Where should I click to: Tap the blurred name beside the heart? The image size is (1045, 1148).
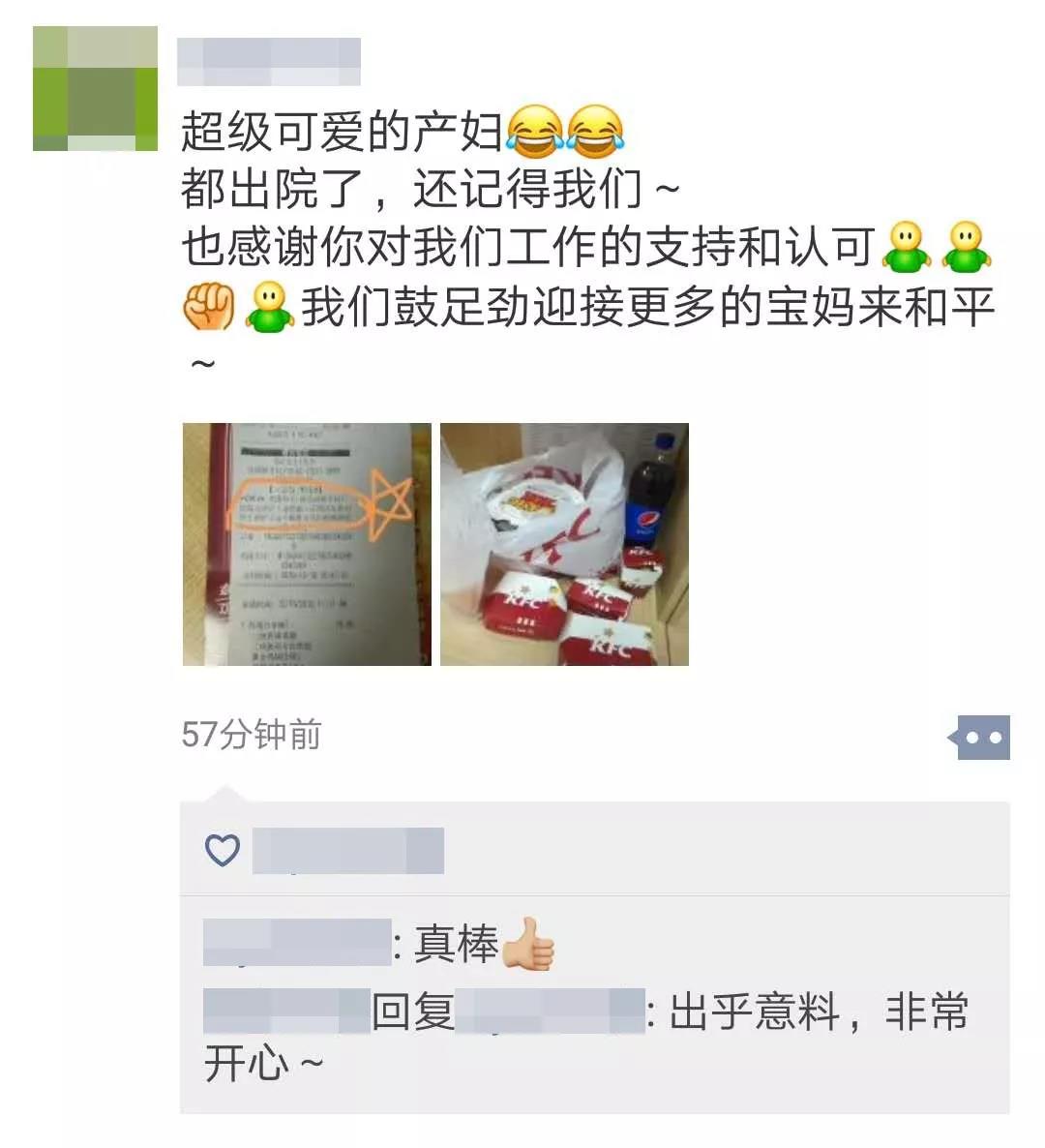pyautogui.click(x=348, y=851)
